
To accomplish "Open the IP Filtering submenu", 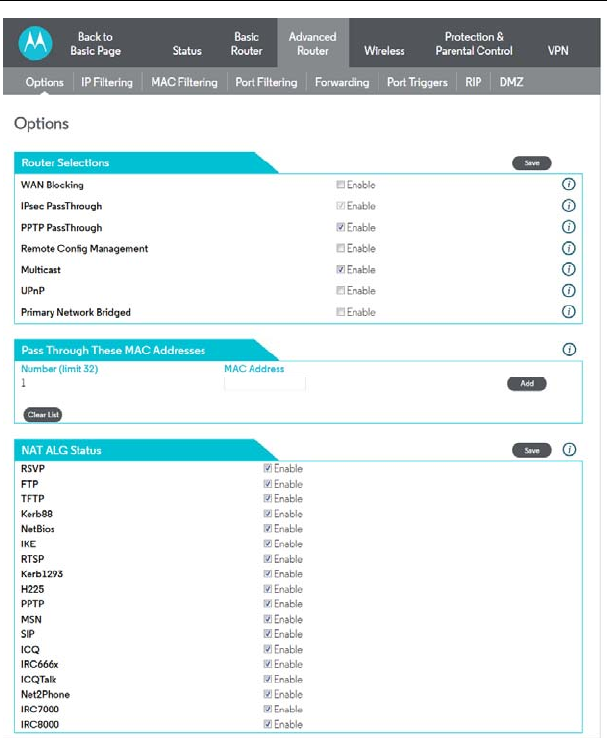I will click(x=107, y=82).
